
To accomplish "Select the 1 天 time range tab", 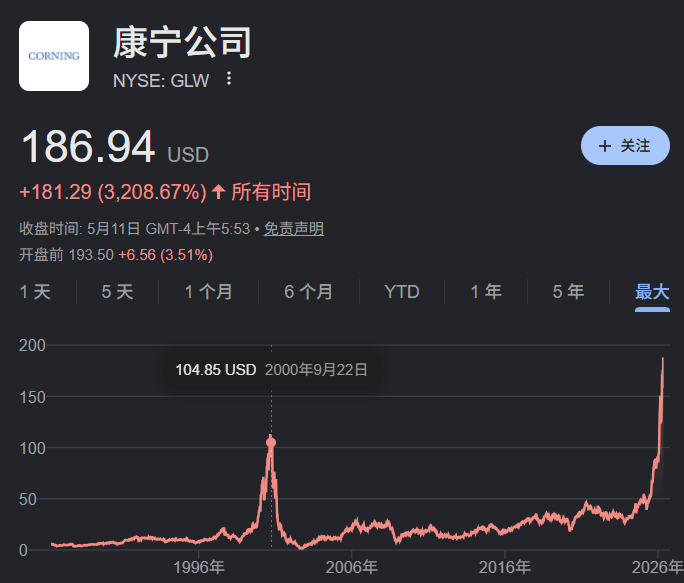I will coord(35,292).
